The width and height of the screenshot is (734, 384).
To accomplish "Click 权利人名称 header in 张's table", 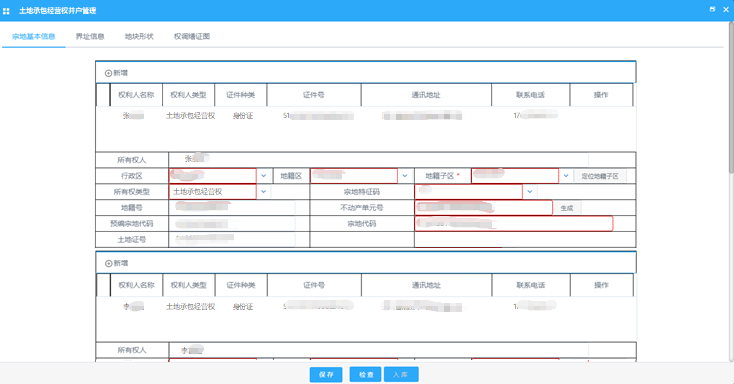I will (136, 95).
